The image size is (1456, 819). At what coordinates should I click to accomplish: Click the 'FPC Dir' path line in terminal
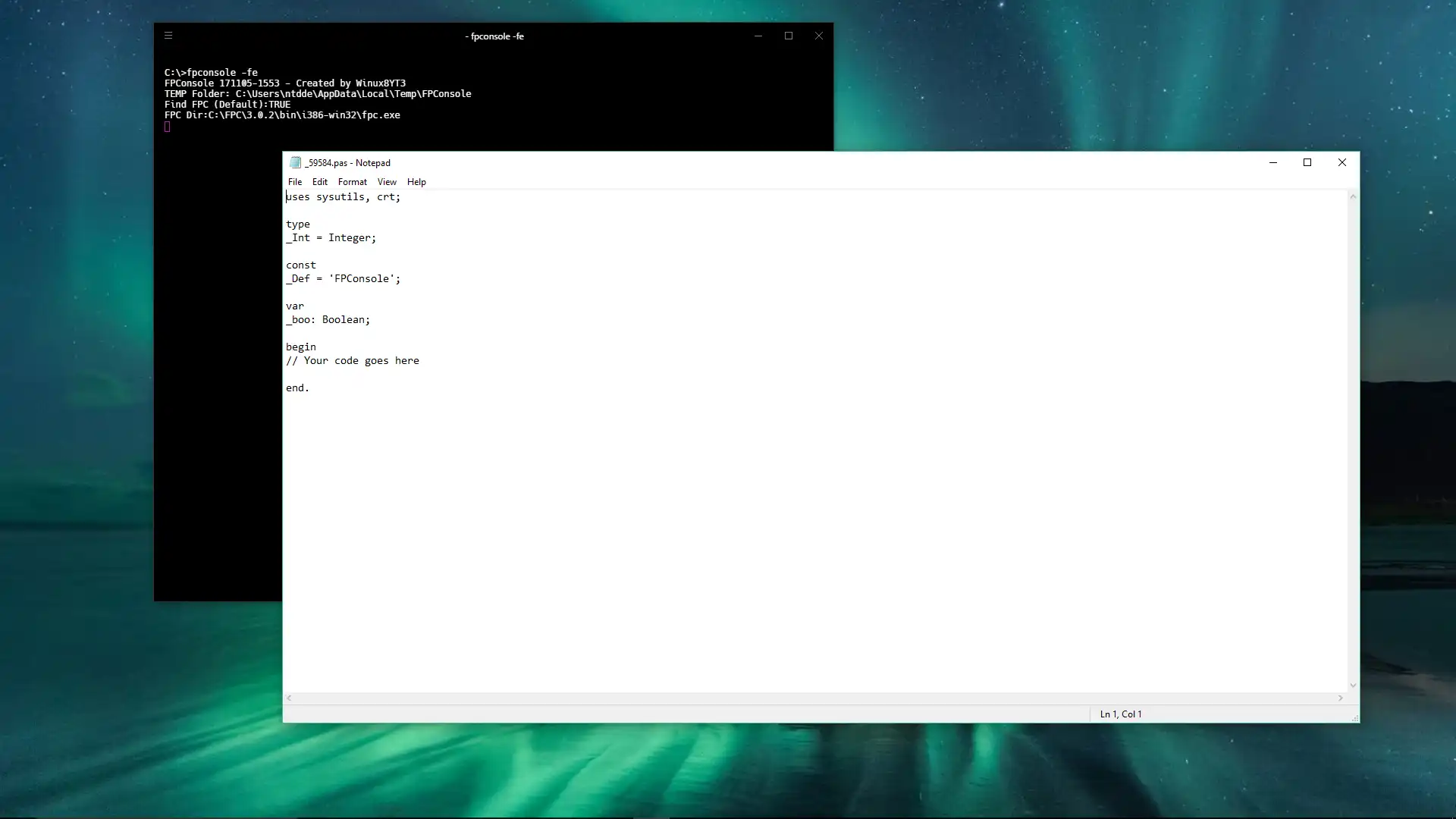pyautogui.click(x=282, y=115)
